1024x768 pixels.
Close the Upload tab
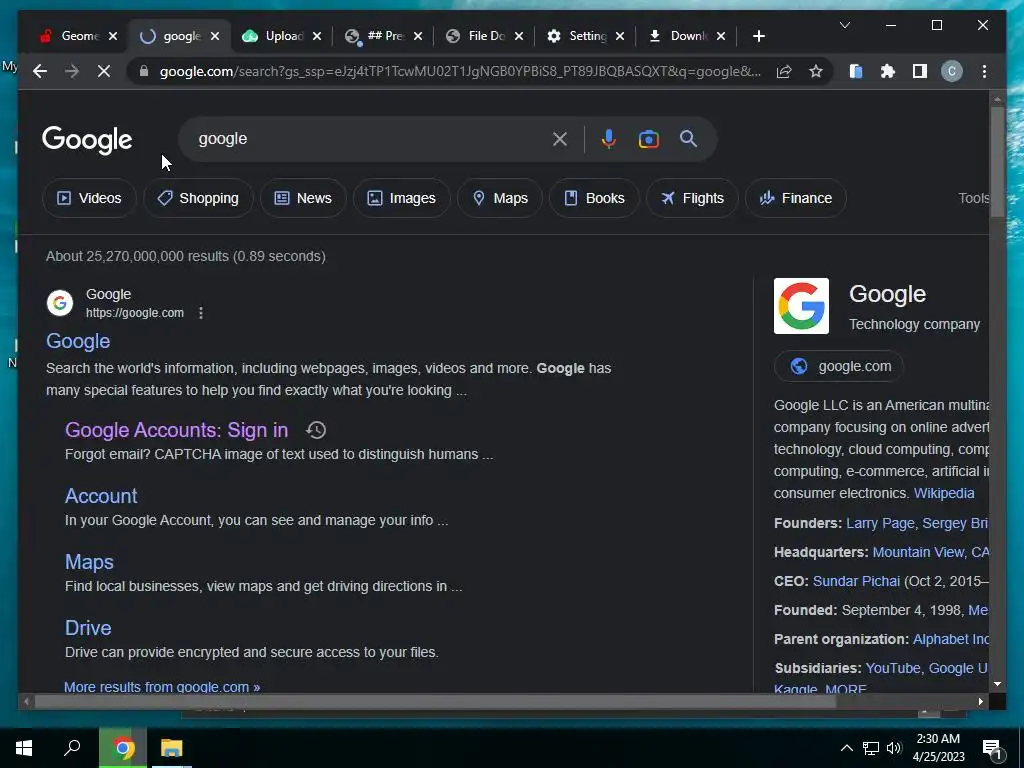(317, 36)
